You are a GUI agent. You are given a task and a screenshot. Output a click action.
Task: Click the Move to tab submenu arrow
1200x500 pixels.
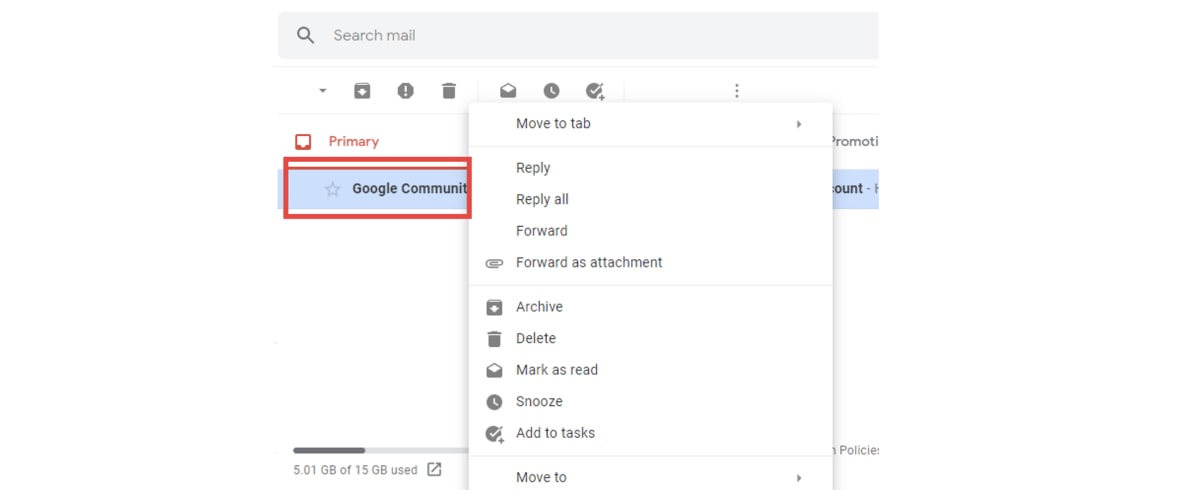click(799, 124)
